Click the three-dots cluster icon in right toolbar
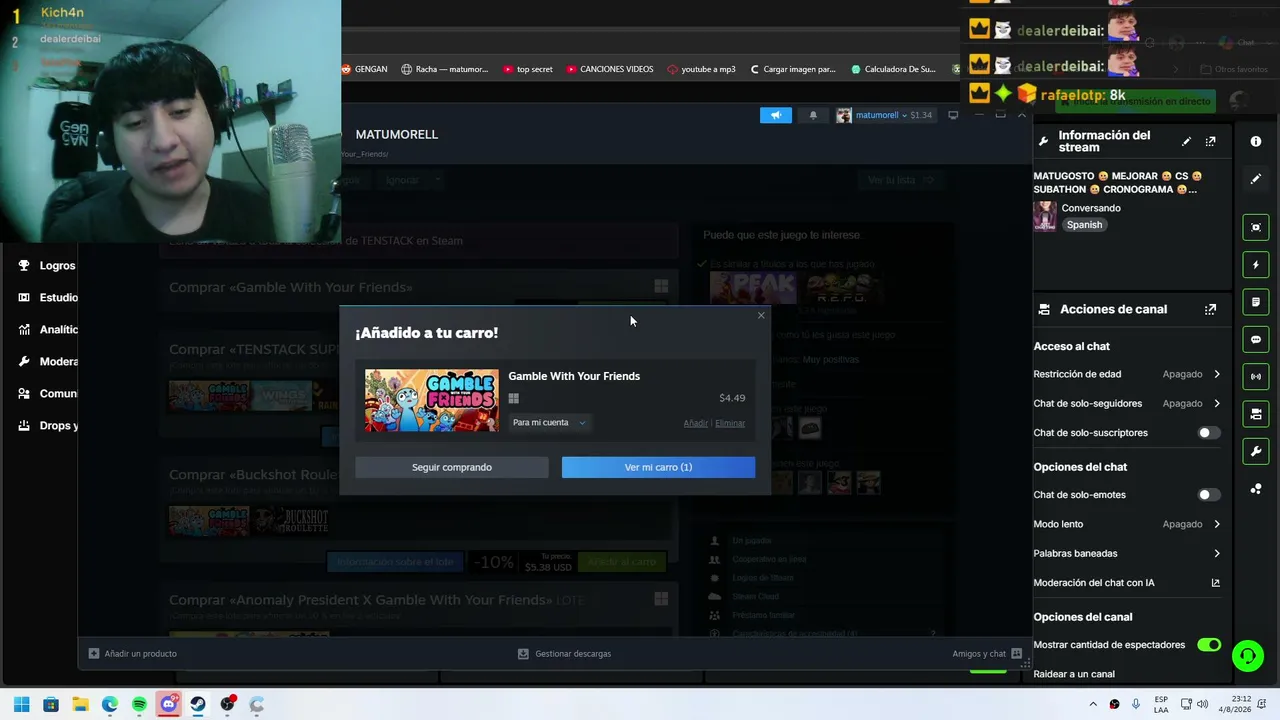This screenshot has height=720, width=1280. tap(1256, 489)
